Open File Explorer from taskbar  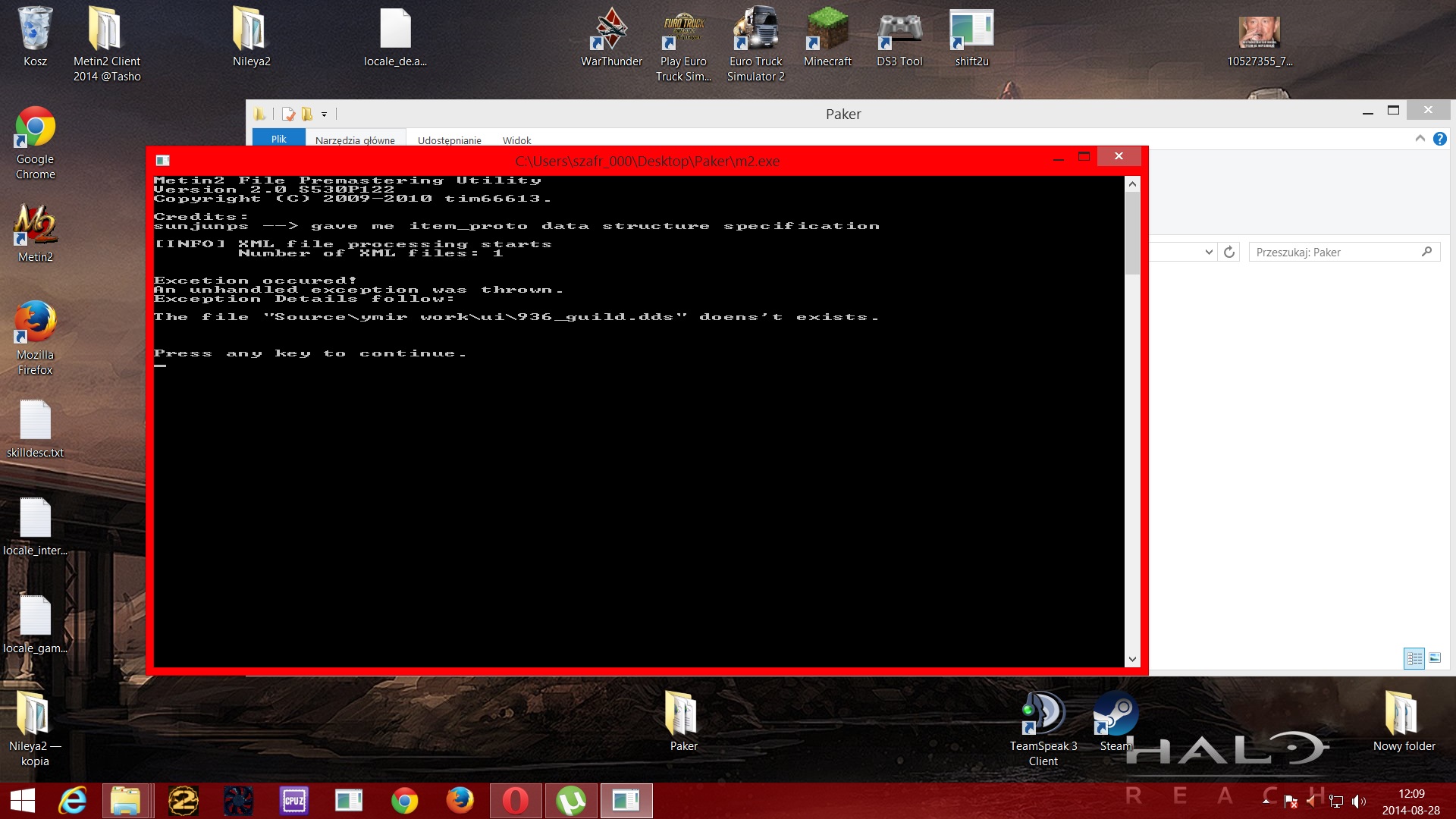[126, 801]
